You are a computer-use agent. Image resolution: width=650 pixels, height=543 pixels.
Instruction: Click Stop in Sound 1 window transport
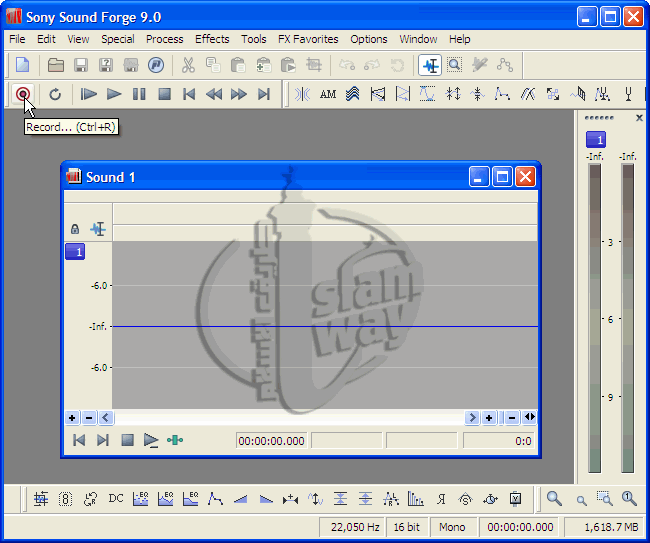[x=127, y=440]
